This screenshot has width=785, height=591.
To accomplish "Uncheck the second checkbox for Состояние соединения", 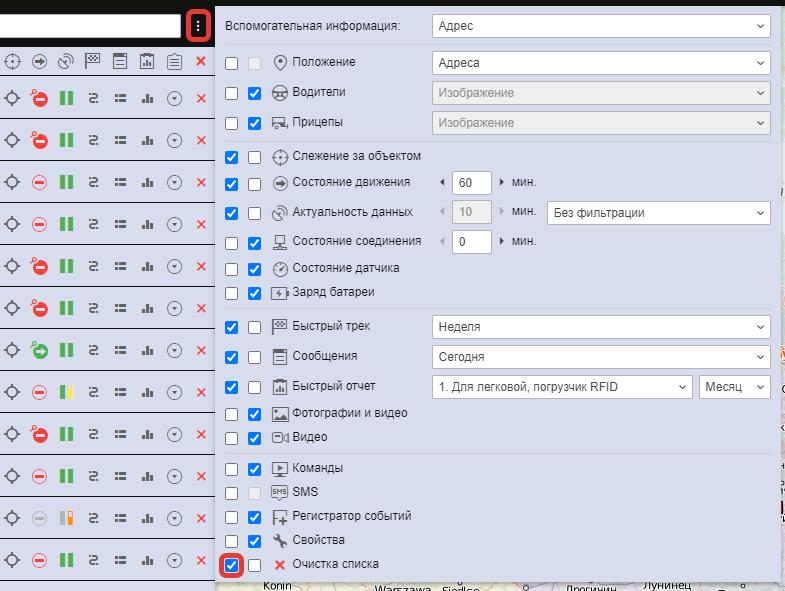I will (254, 243).
